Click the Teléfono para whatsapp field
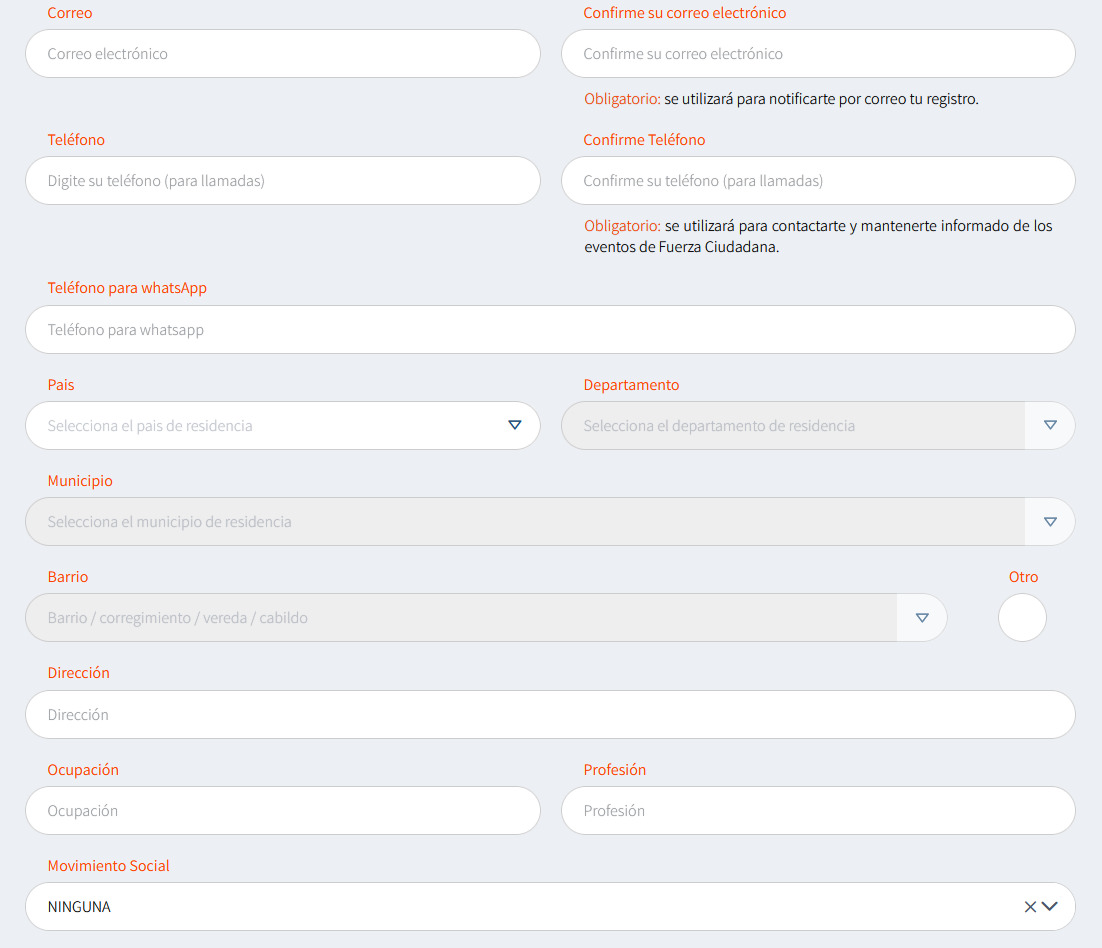This screenshot has width=1102, height=948. 550,330
